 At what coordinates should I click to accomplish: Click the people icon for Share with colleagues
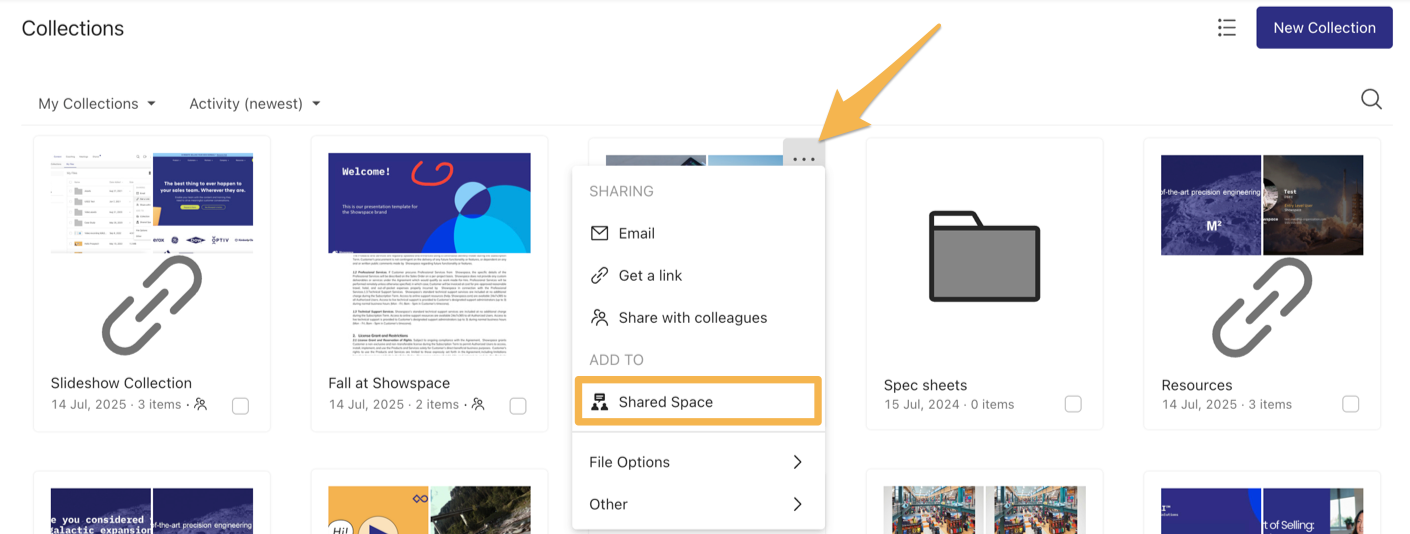coord(599,317)
